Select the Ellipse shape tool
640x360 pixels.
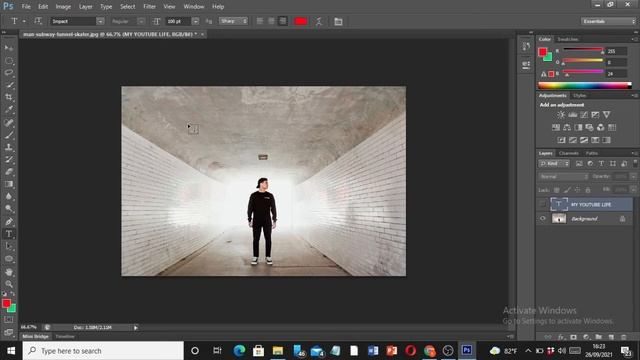point(9,259)
